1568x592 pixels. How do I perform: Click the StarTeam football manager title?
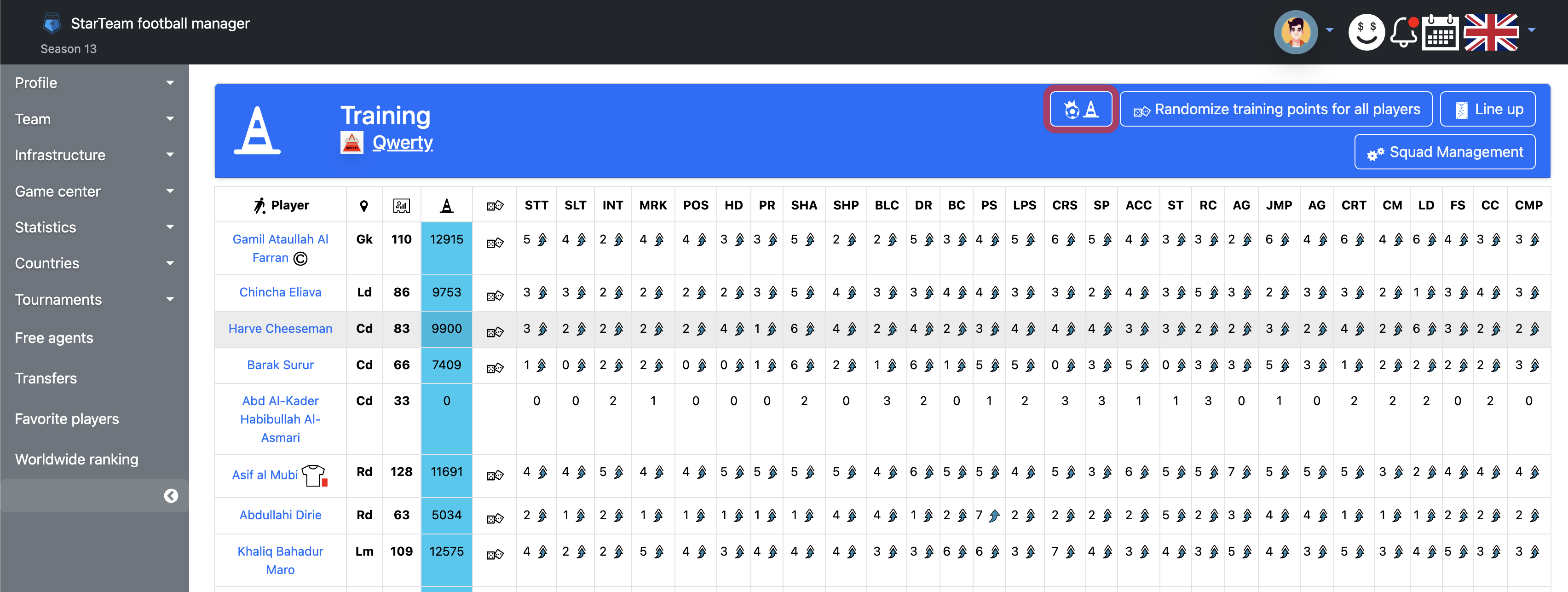[160, 23]
